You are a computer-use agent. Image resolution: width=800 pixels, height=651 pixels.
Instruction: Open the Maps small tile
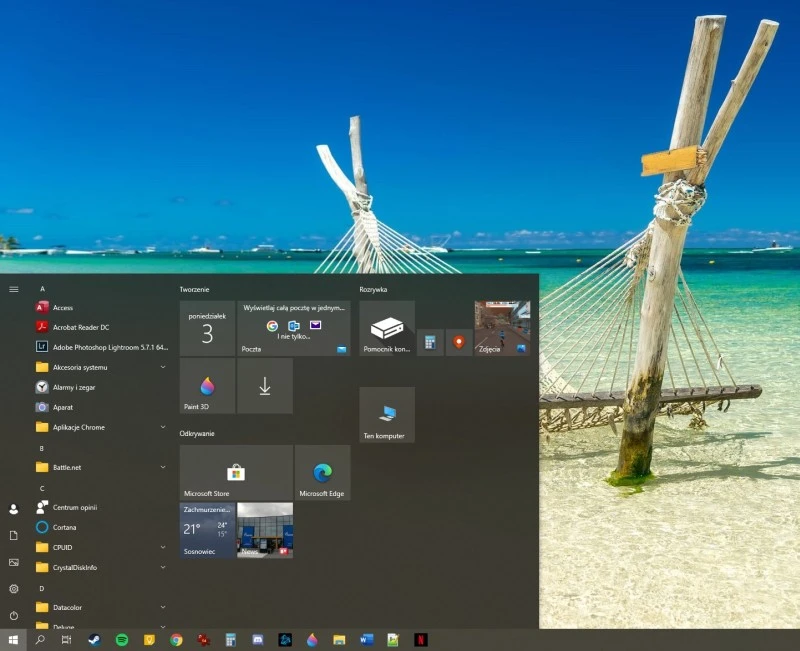458,342
